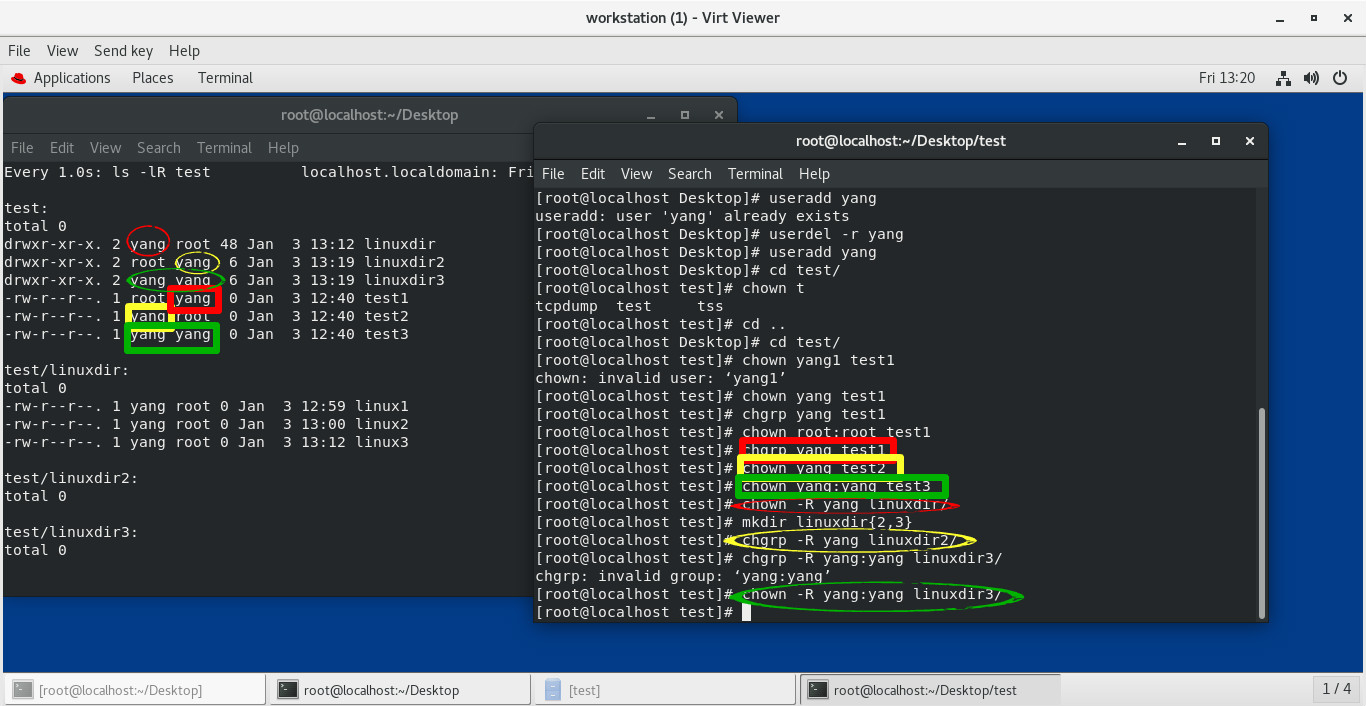The image size is (1366, 706).
Task: Maximize the back Desktop terminal window
Action: point(685,115)
